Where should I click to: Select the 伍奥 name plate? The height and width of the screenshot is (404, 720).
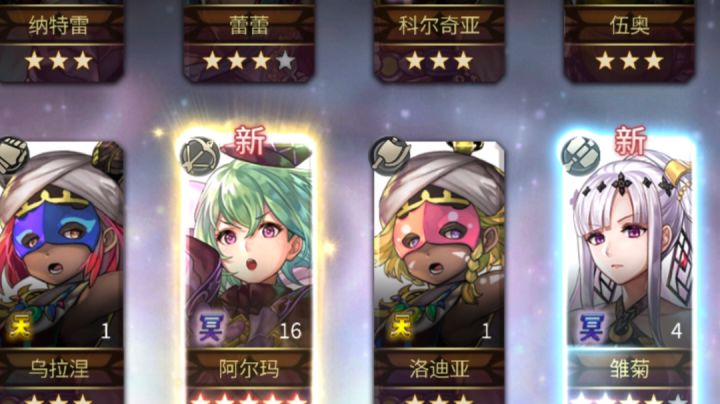(x=630, y=26)
